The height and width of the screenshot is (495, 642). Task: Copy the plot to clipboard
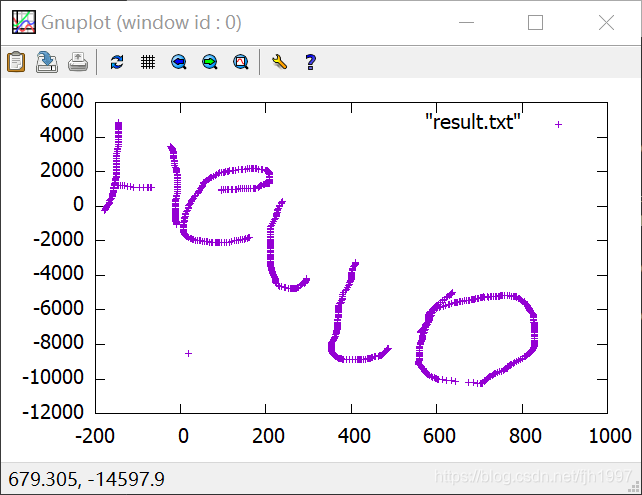(x=16, y=62)
